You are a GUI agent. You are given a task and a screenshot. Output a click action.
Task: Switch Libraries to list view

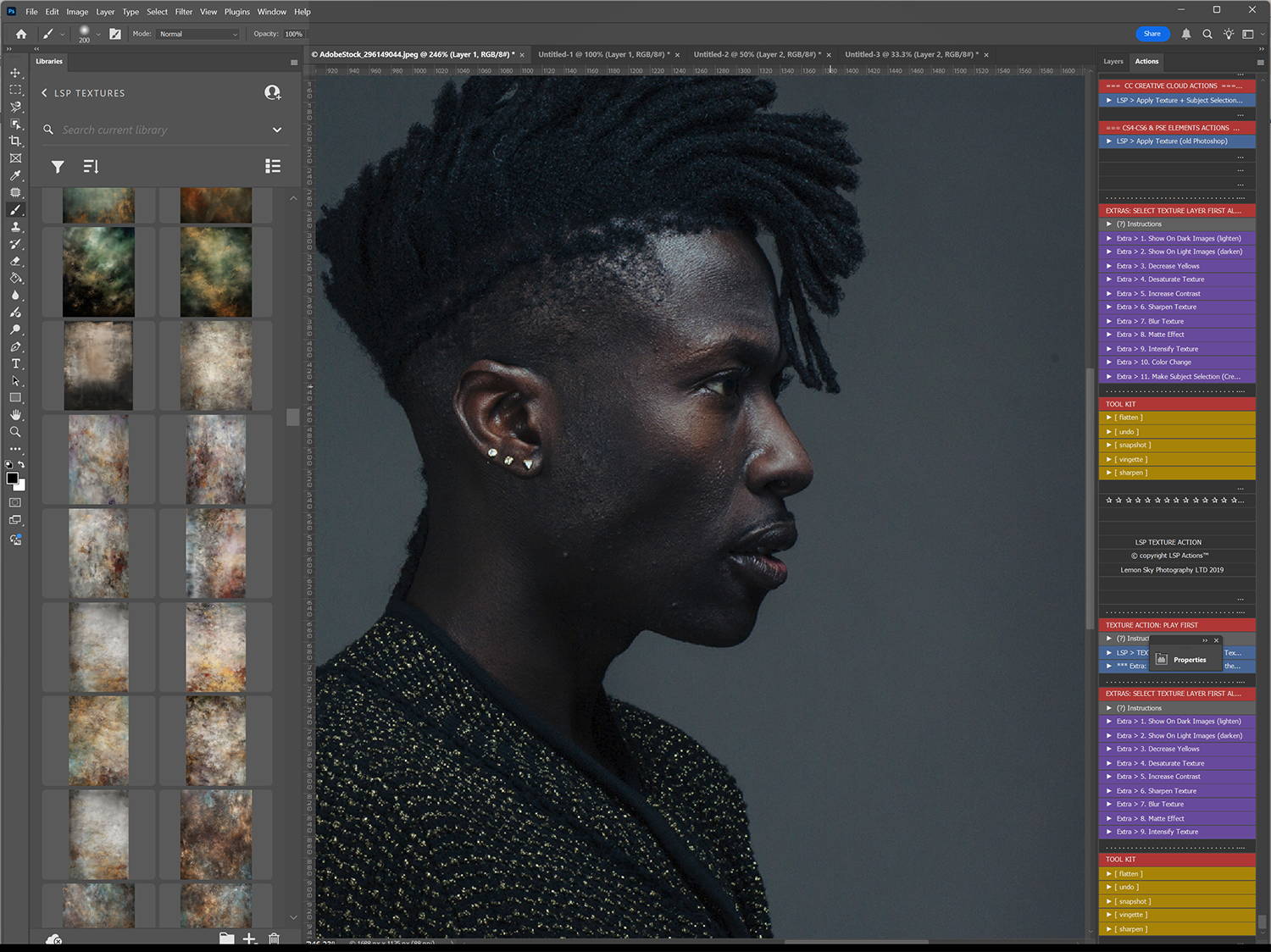[x=273, y=167]
